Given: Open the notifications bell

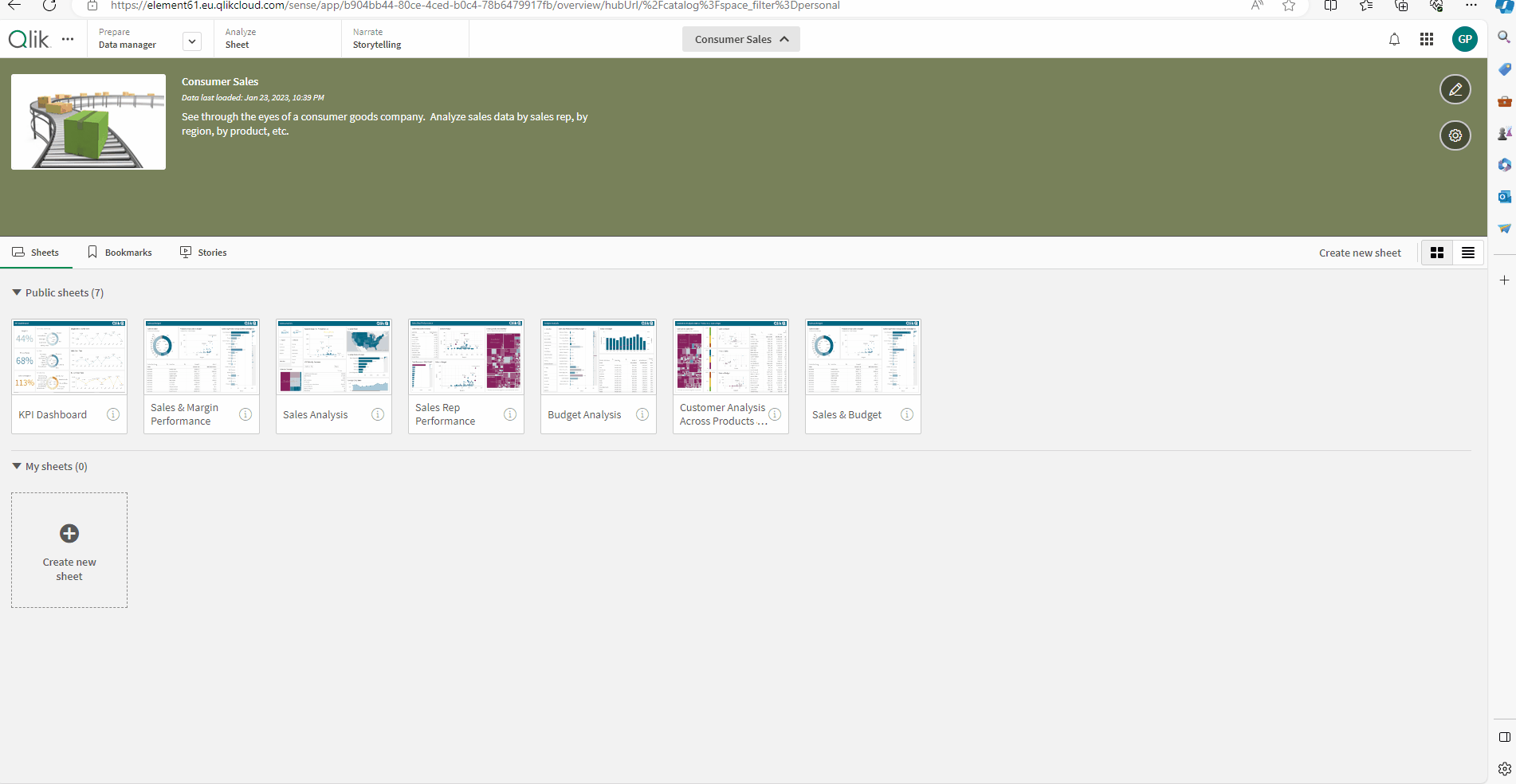Looking at the screenshot, I should click(1394, 39).
